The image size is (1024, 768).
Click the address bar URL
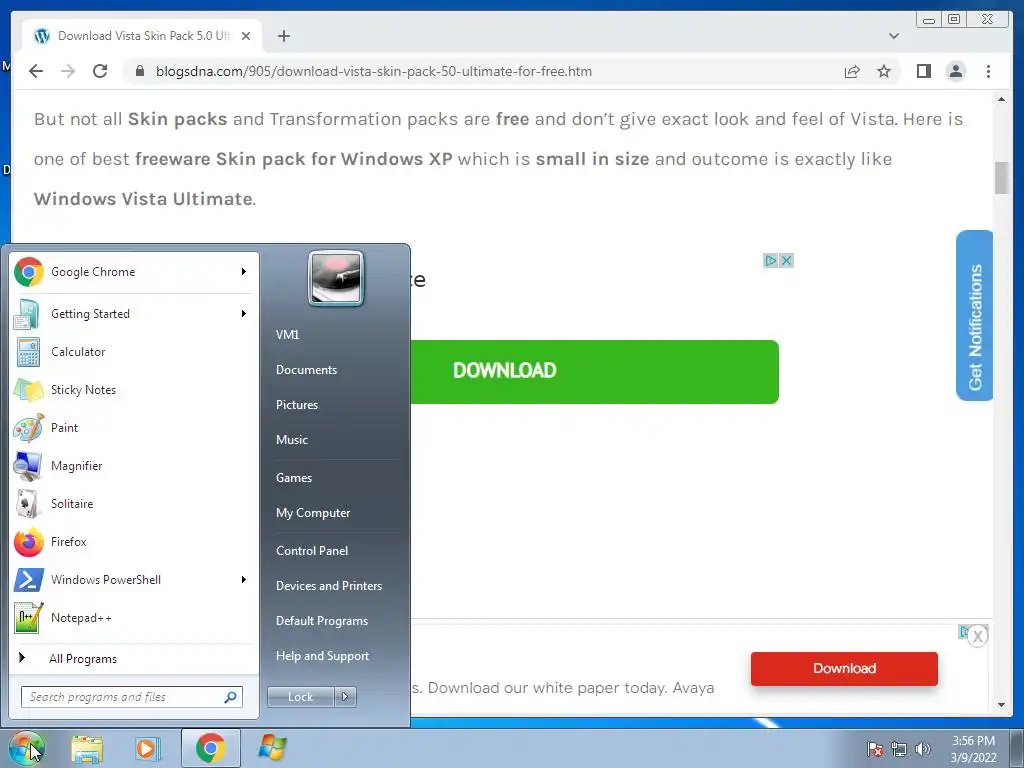(x=374, y=71)
